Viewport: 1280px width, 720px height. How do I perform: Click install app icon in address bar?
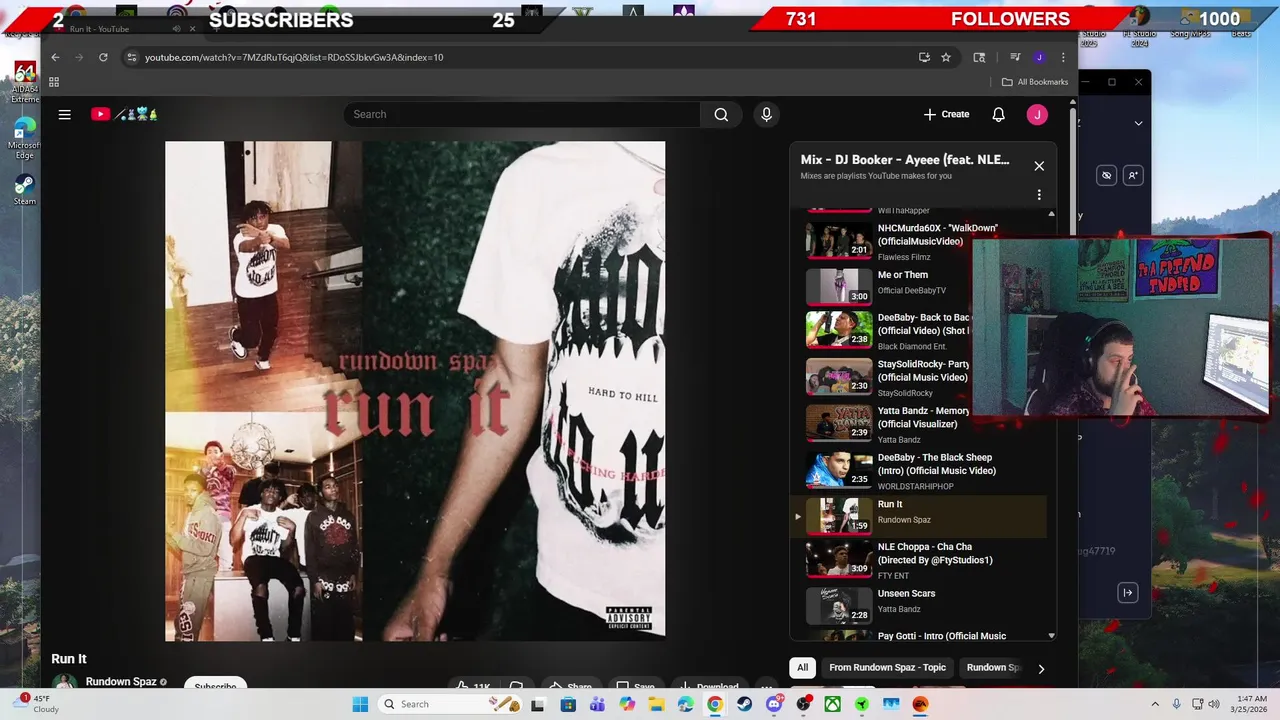(924, 57)
